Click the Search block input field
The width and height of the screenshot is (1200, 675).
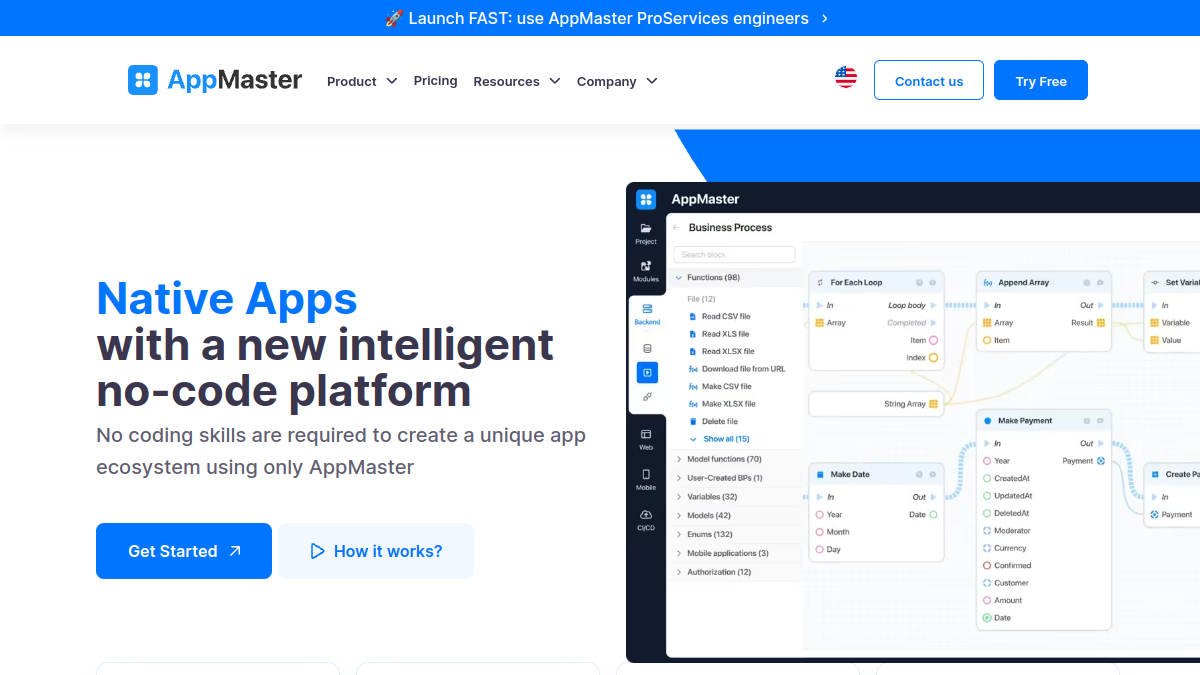[x=734, y=255]
